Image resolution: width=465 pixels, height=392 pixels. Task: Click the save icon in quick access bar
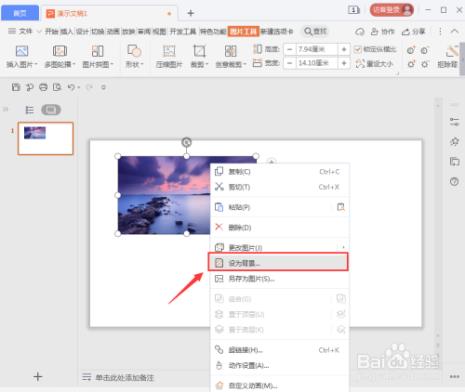pyautogui.click(x=16, y=87)
